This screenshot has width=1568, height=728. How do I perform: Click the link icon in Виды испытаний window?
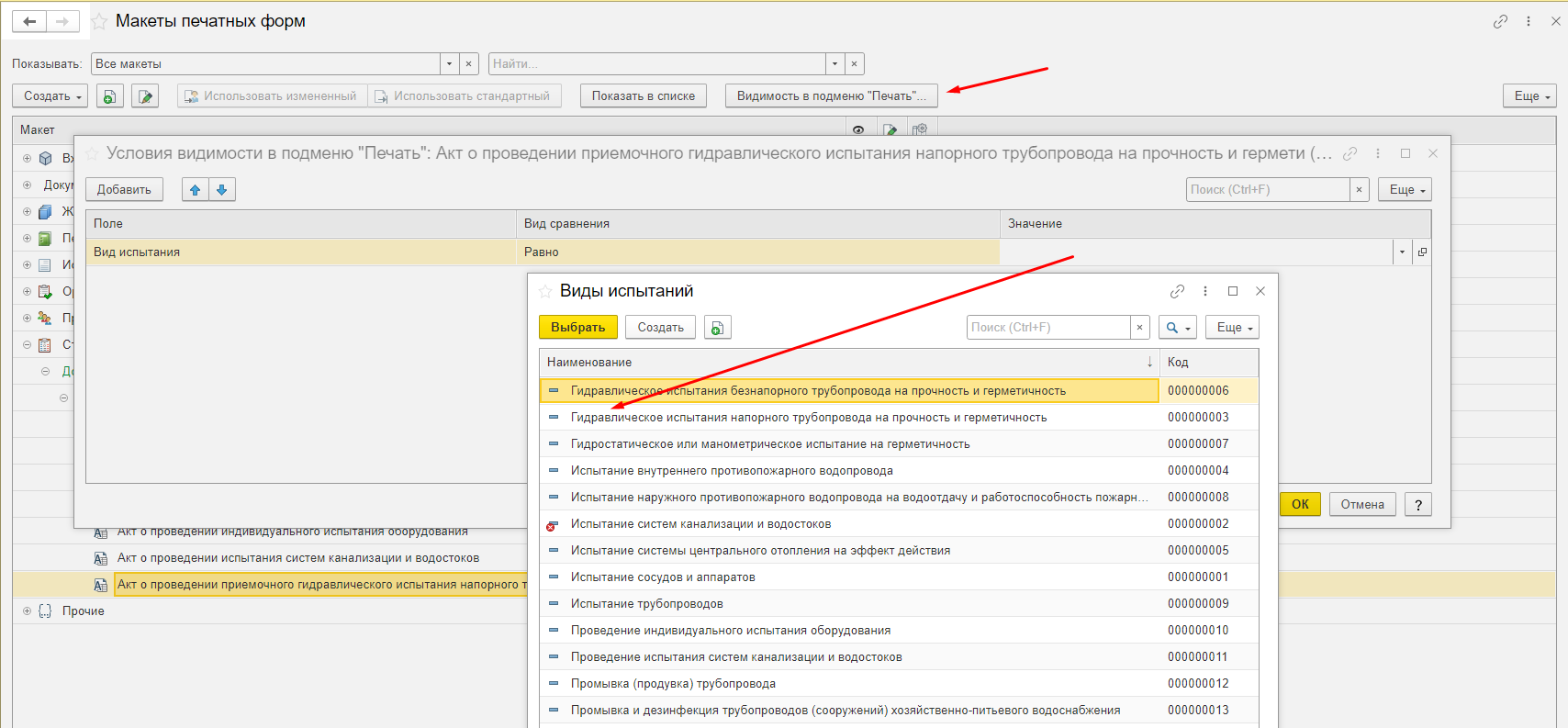1177,291
